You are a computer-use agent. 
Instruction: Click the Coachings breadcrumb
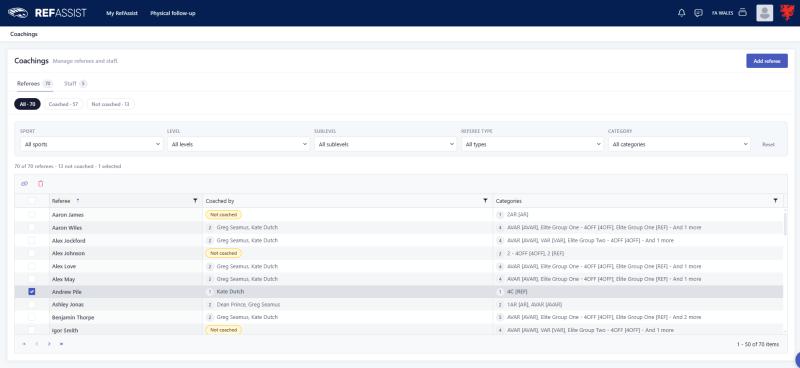tap(24, 34)
